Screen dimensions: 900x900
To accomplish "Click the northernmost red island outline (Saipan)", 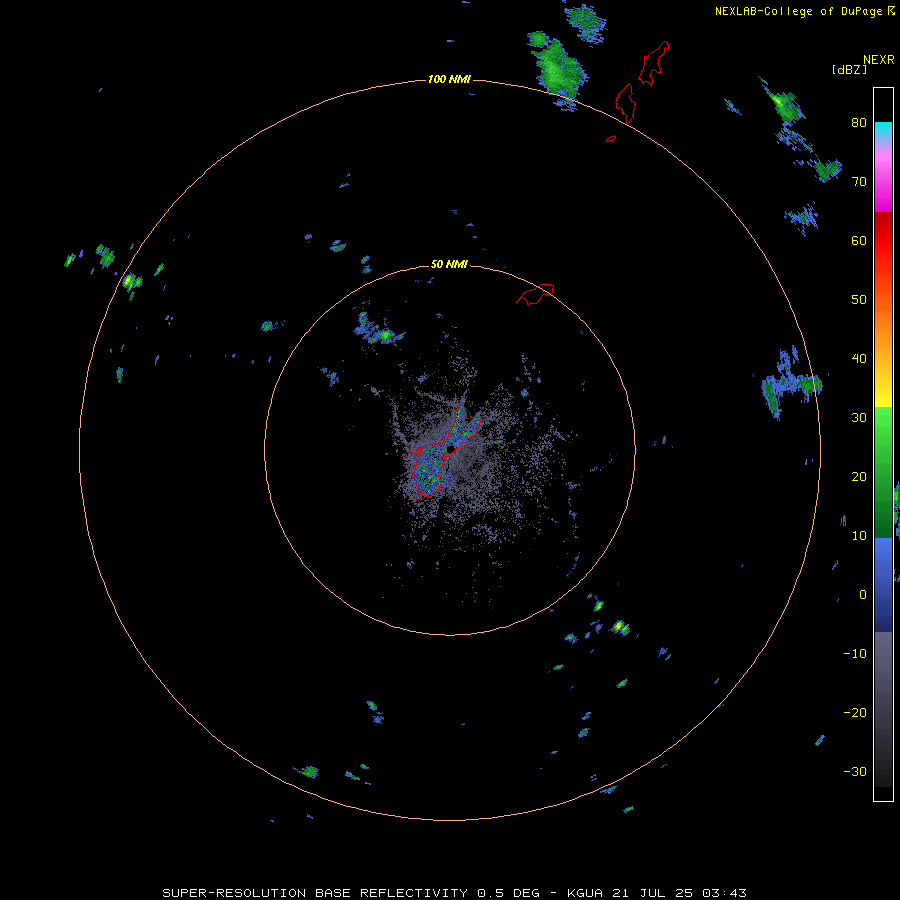I will coord(654,63).
